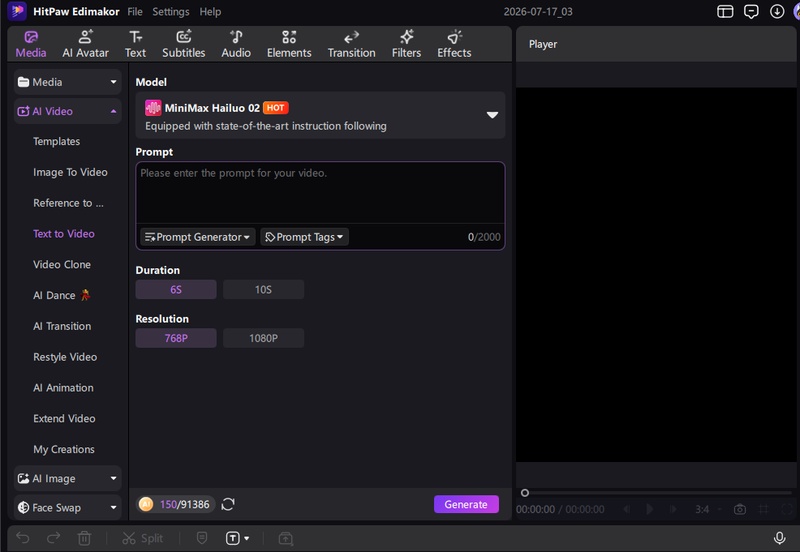The width and height of the screenshot is (800, 552).
Task: Open AI Transition
Action: (62, 326)
